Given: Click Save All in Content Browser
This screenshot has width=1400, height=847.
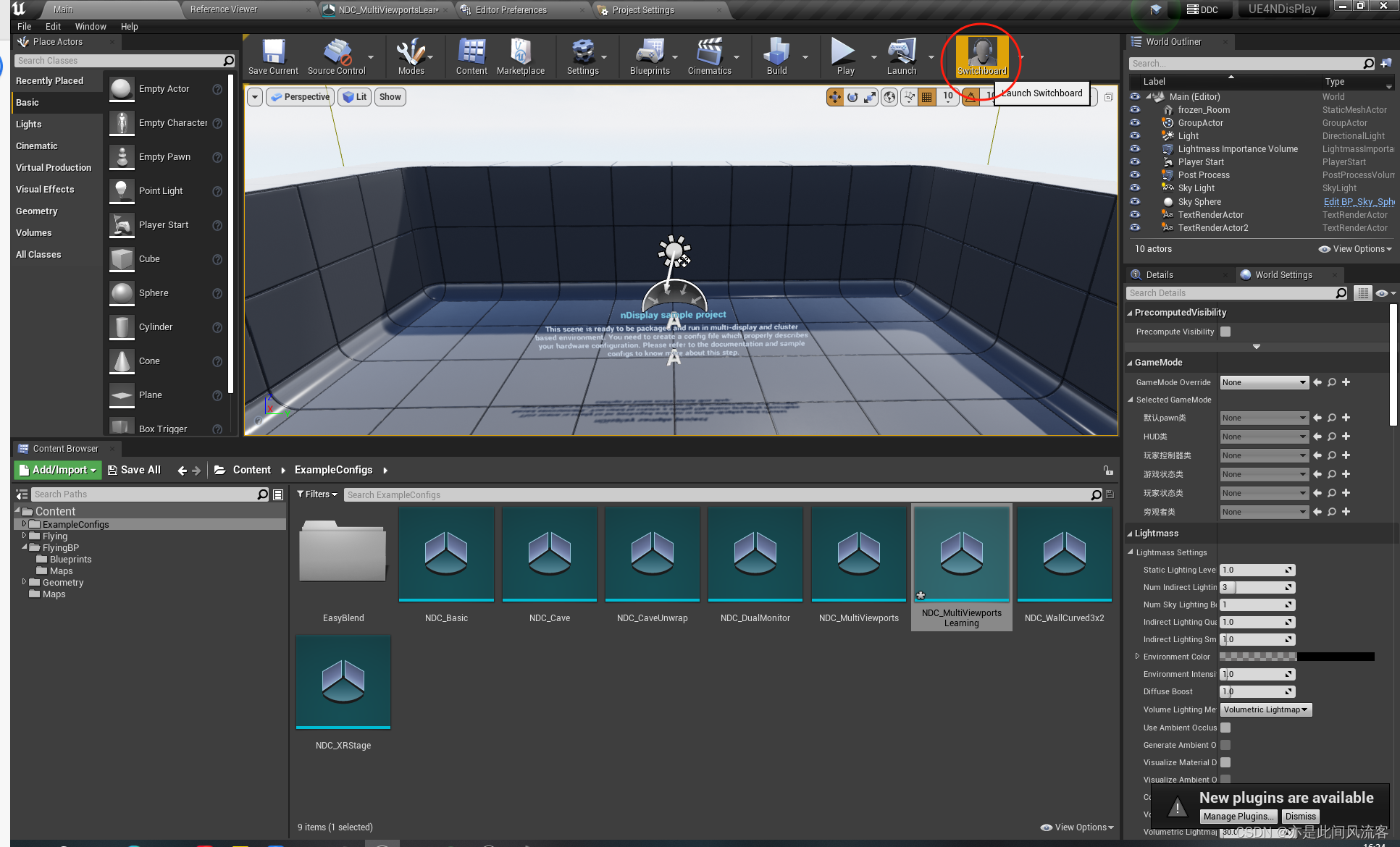Looking at the screenshot, I should tap(135, 470).
